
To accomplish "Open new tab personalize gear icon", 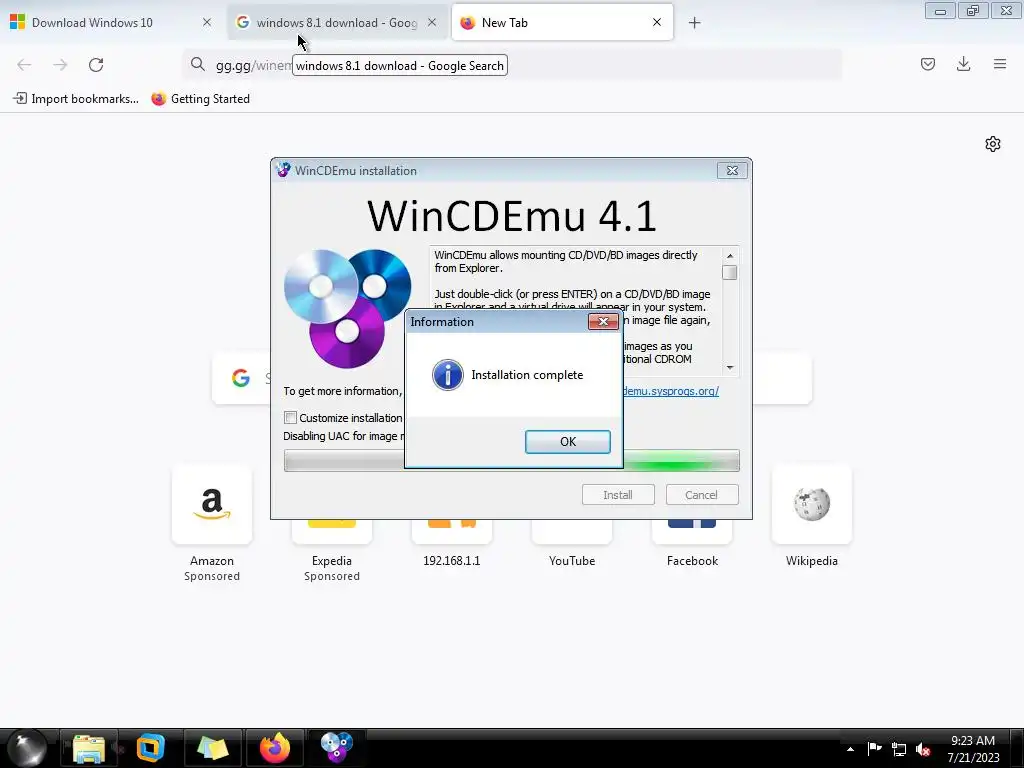I will (993, 144).
